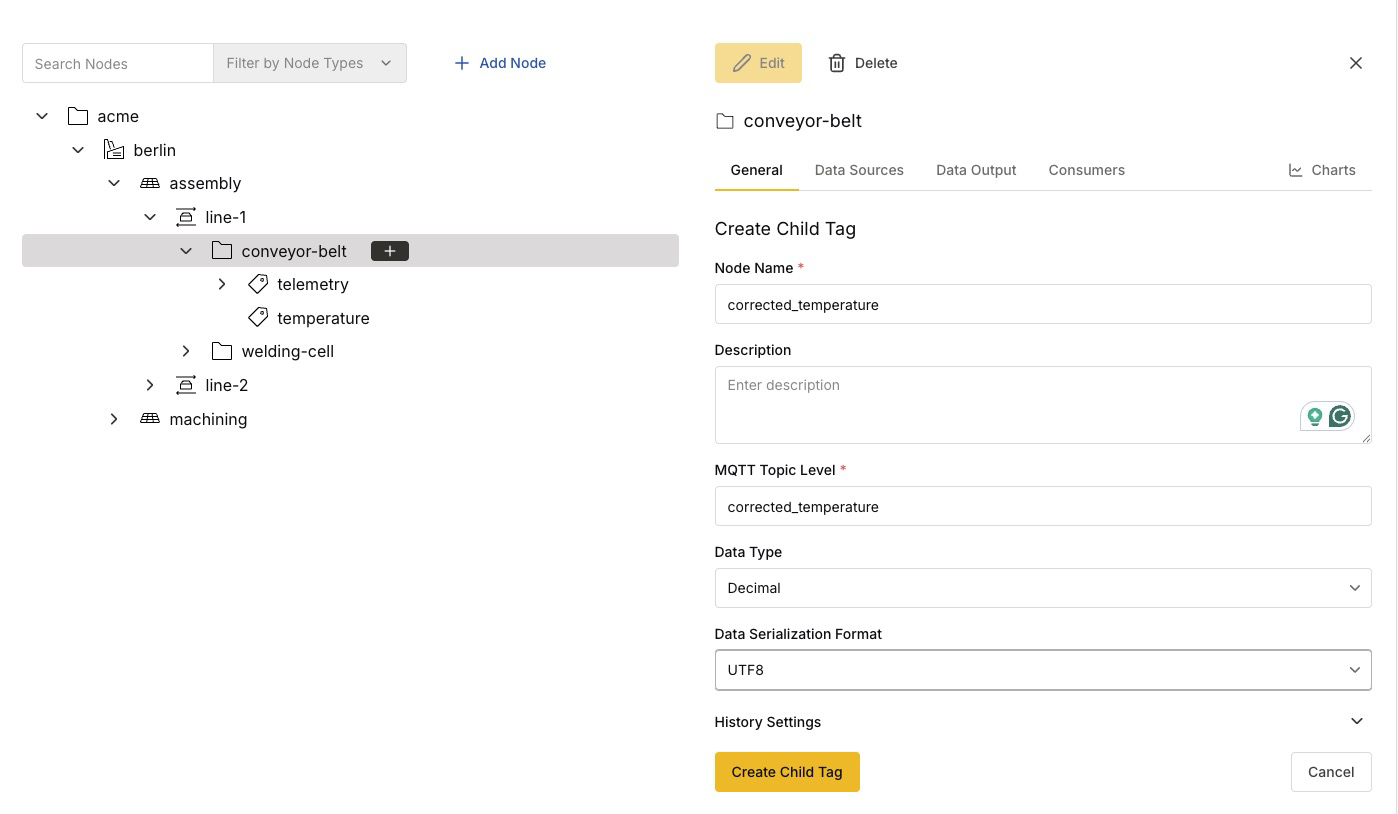The height and width of the screenshot is (814, 1398).
Task: Focus the Search Nodes field
Action: point(118,63)
